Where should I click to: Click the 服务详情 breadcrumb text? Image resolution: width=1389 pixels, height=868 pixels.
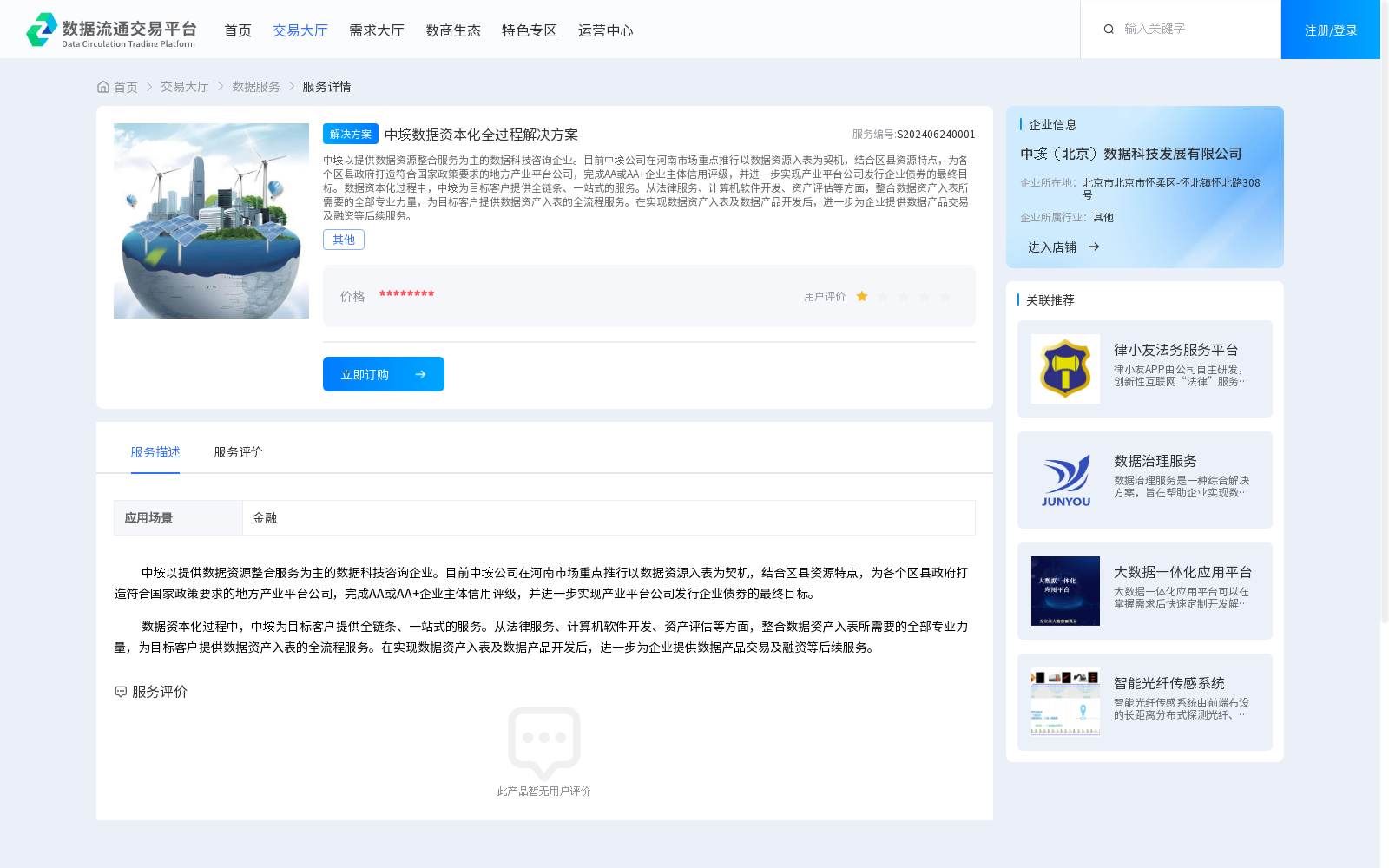pyautogui.click(x=326, y=87)
